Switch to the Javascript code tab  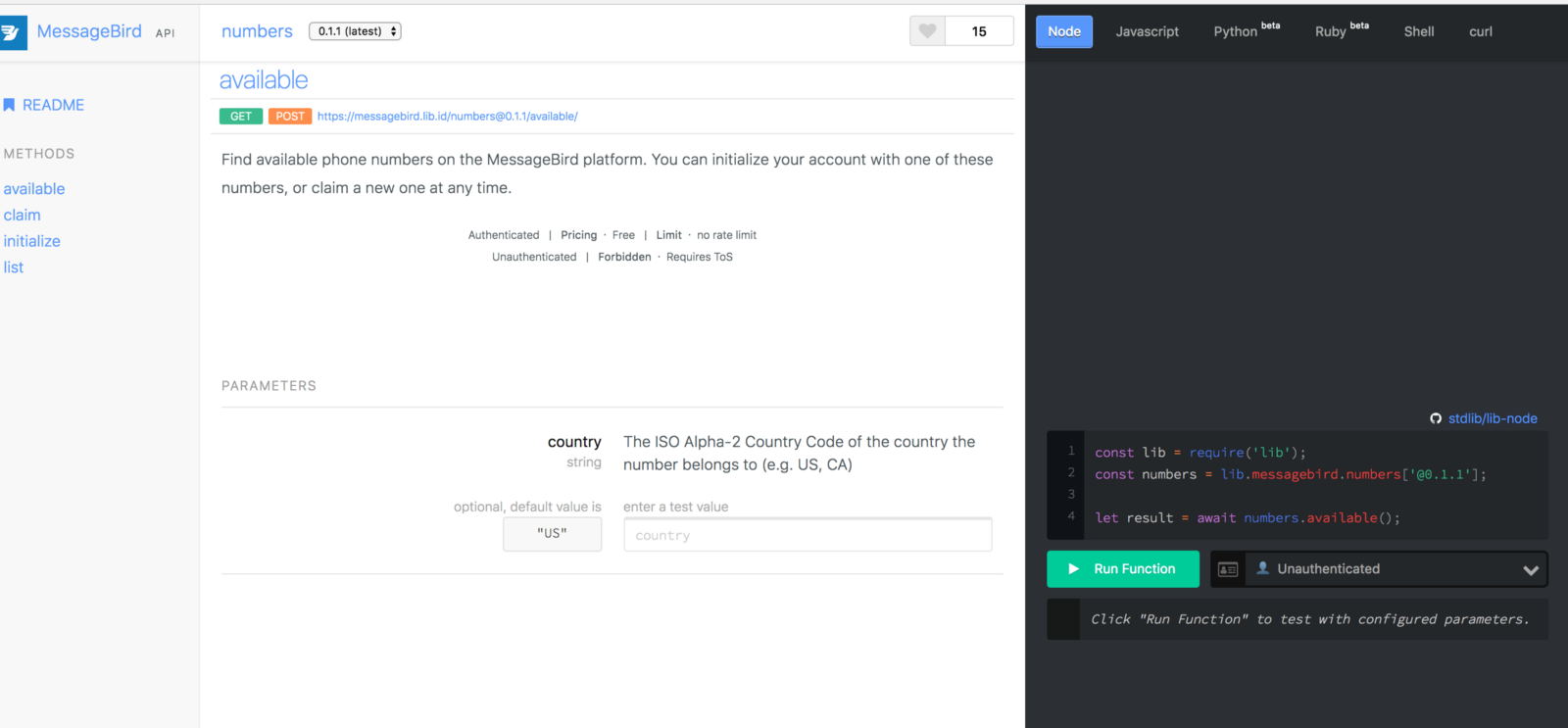point(1148,31)
